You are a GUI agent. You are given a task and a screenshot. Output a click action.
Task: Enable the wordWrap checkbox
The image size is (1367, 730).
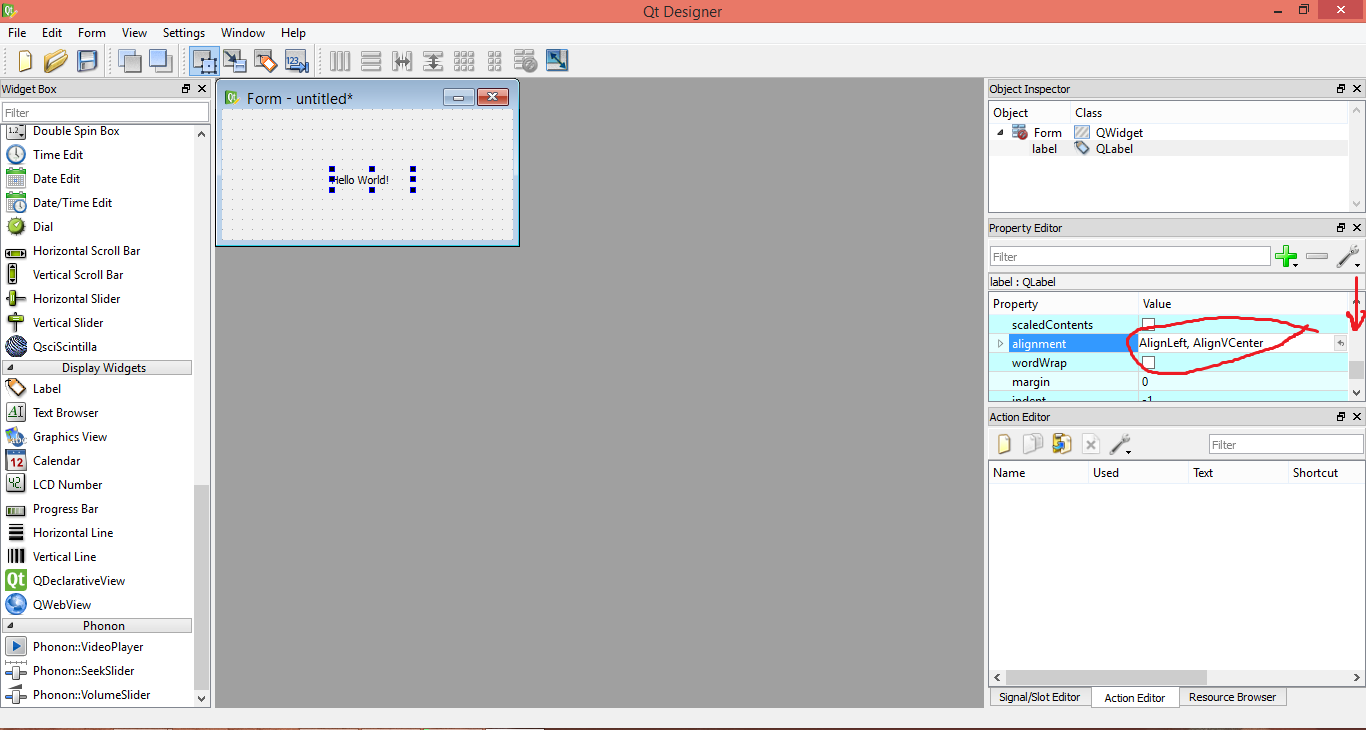pyautogui.click(x=1148, y=362)
